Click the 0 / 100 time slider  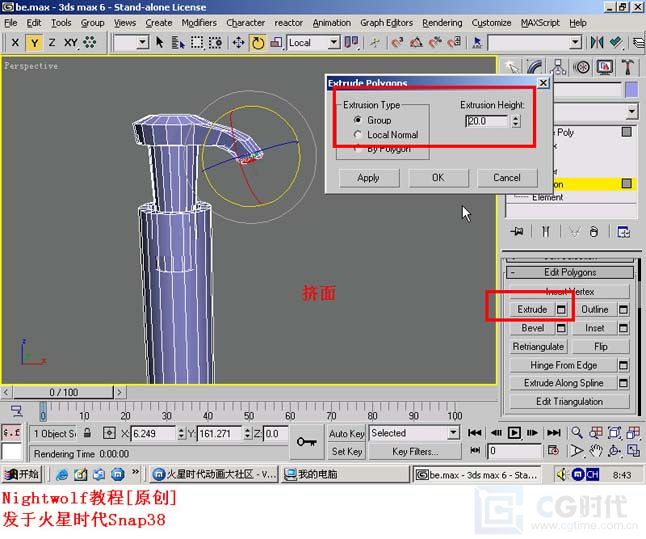tap(63, 392)
